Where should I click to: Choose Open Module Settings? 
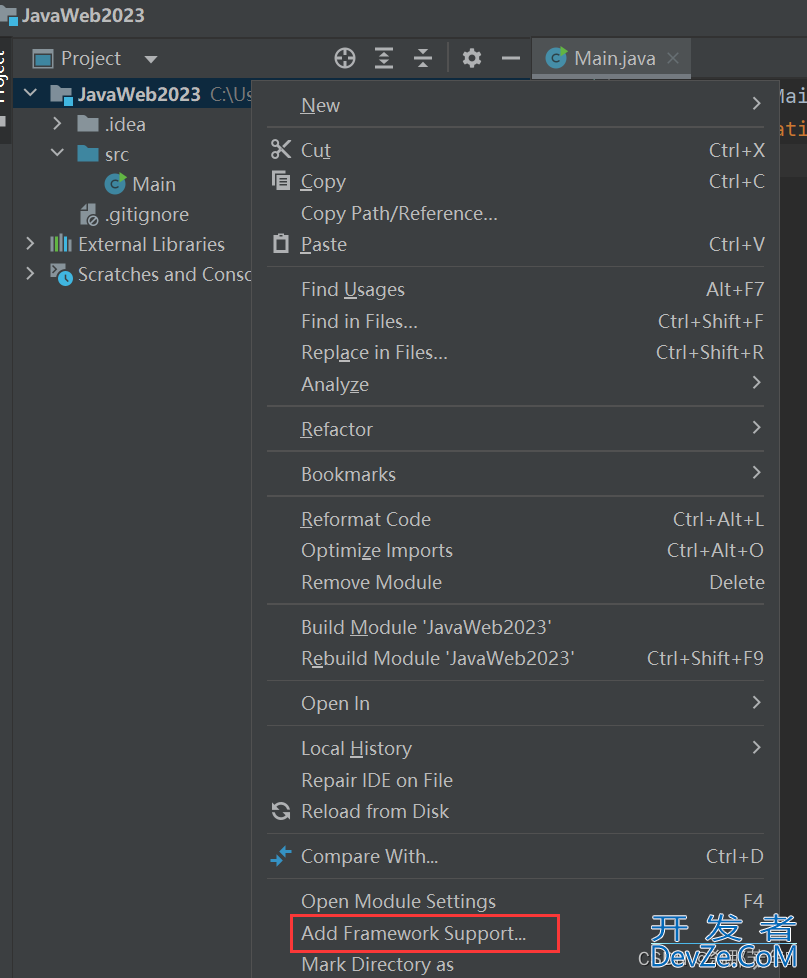pyautogui.click(x=515, y=901)
